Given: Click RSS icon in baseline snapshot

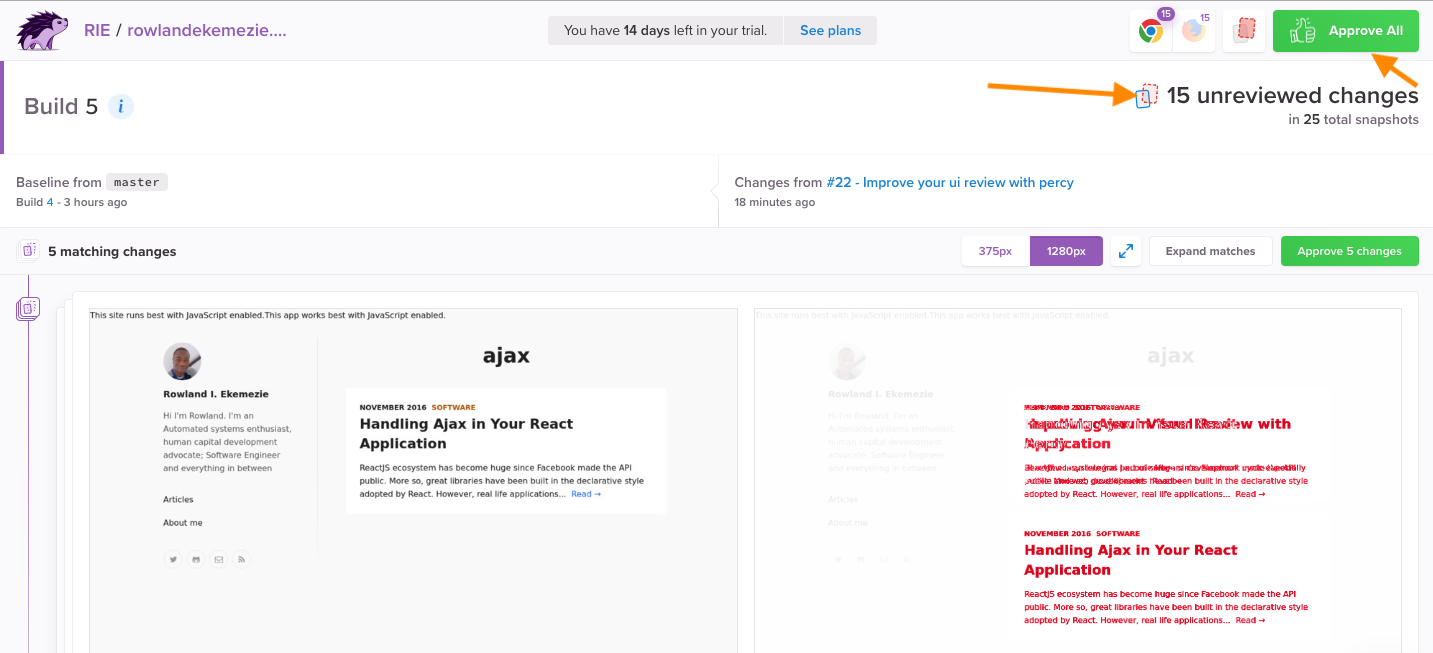Looking at the screenshot, I should pos(241,559).
